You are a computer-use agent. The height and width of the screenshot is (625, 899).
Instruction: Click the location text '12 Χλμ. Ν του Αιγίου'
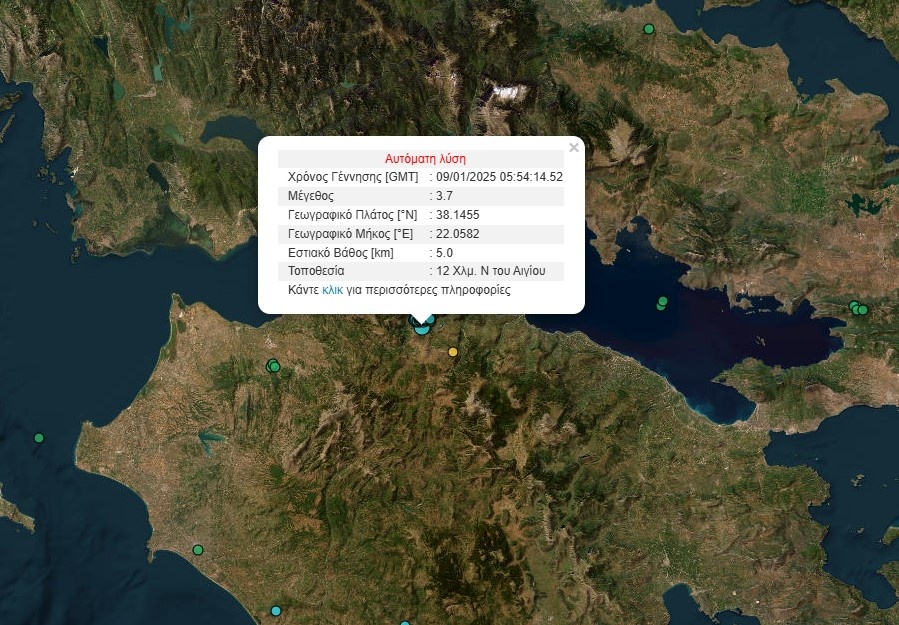pos(491,271)
